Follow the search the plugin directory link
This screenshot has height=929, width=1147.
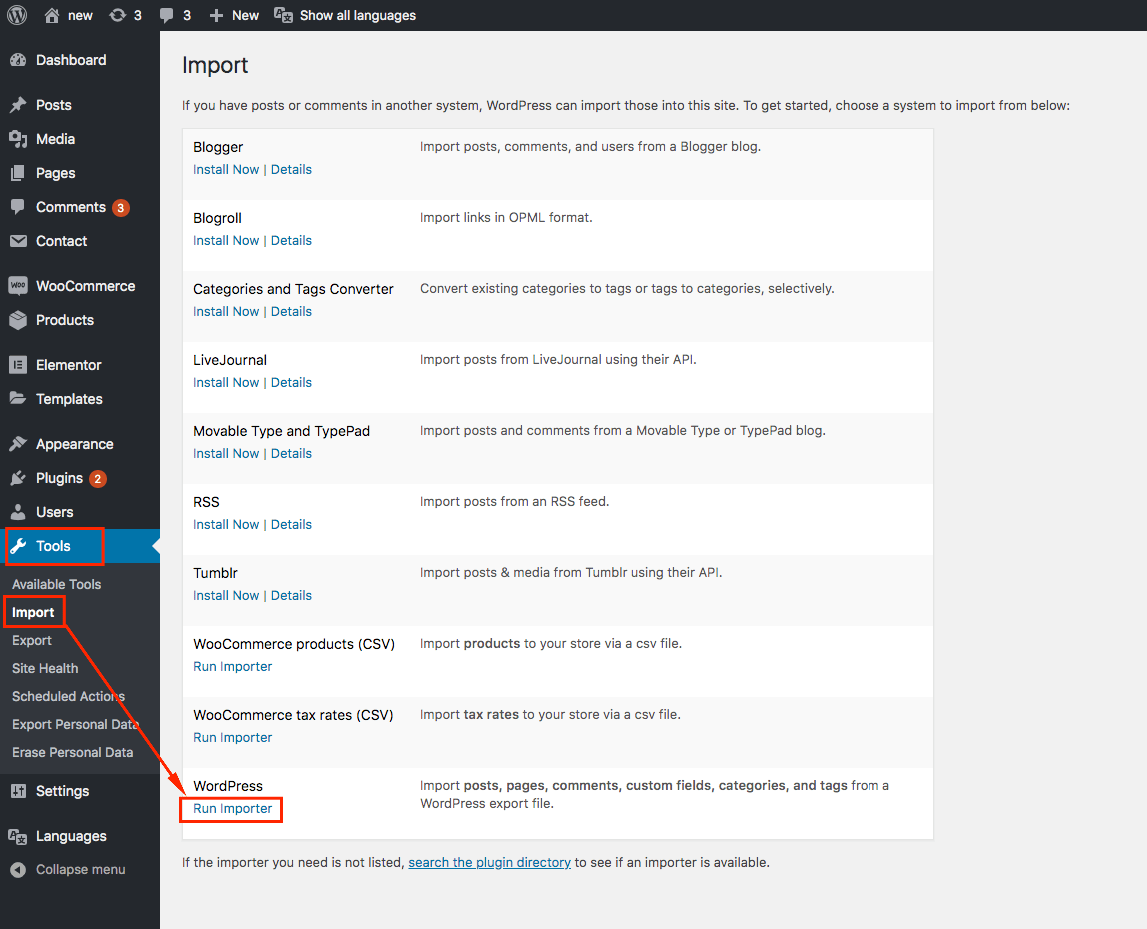pos(489,862)
